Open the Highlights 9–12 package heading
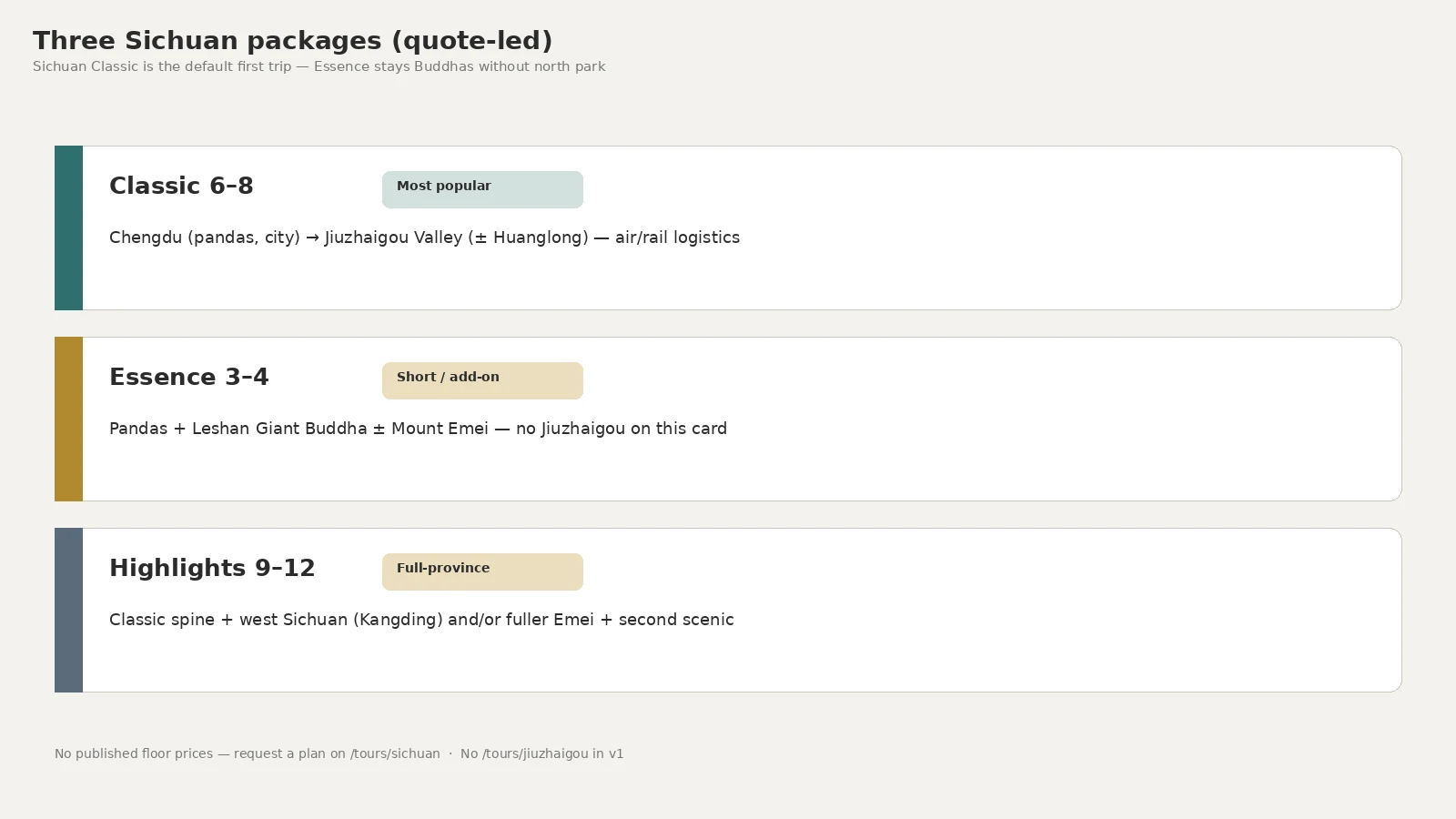This screenshot has height=819, width=1456. click(212, 568)
